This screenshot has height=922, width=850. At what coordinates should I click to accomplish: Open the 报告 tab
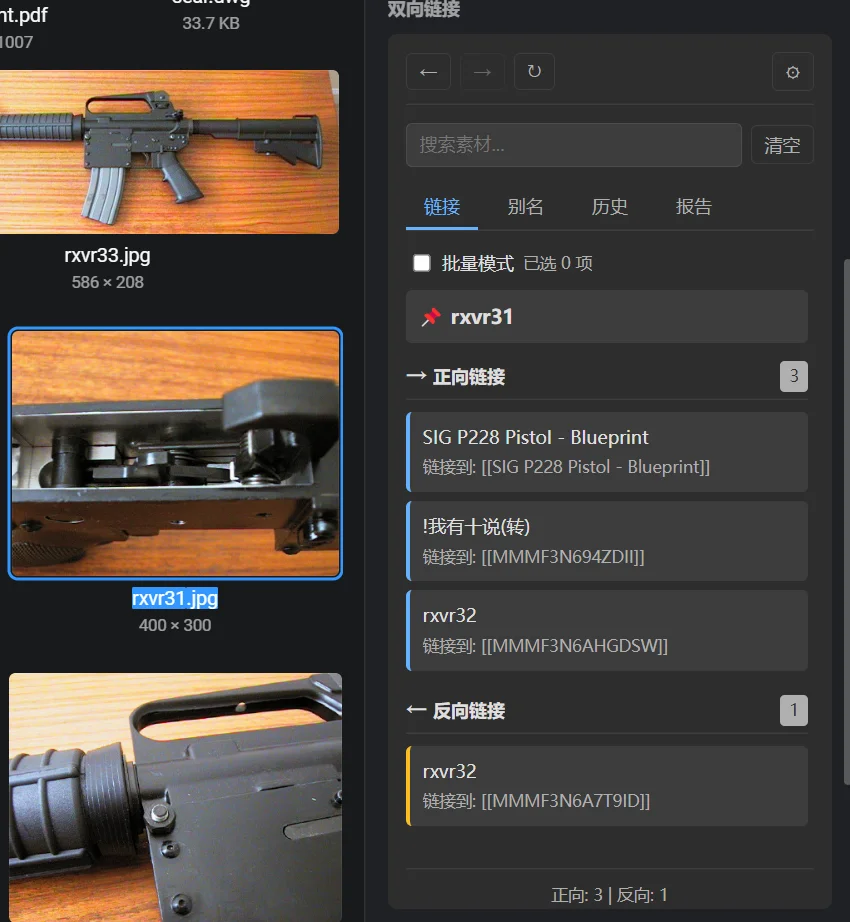693,207
